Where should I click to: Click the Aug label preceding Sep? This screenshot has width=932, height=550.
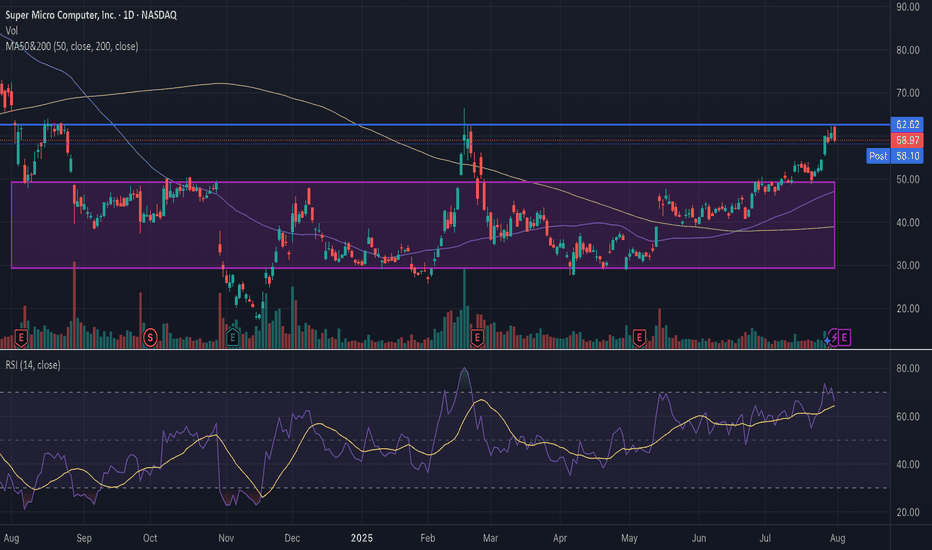coord(11,538)
